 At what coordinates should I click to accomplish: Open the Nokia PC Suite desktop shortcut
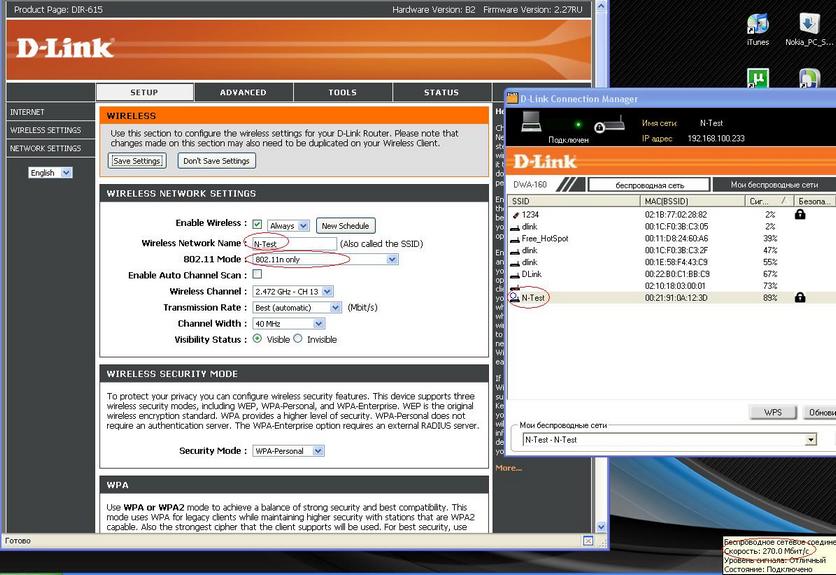[x=809, y=24]
